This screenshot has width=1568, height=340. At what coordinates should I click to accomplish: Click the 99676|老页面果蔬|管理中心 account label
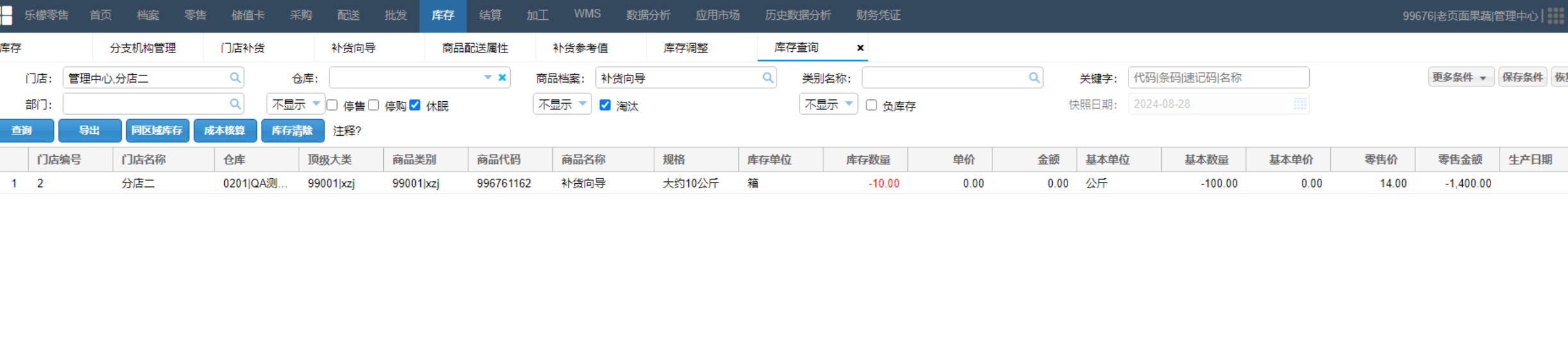[1470, 16]
